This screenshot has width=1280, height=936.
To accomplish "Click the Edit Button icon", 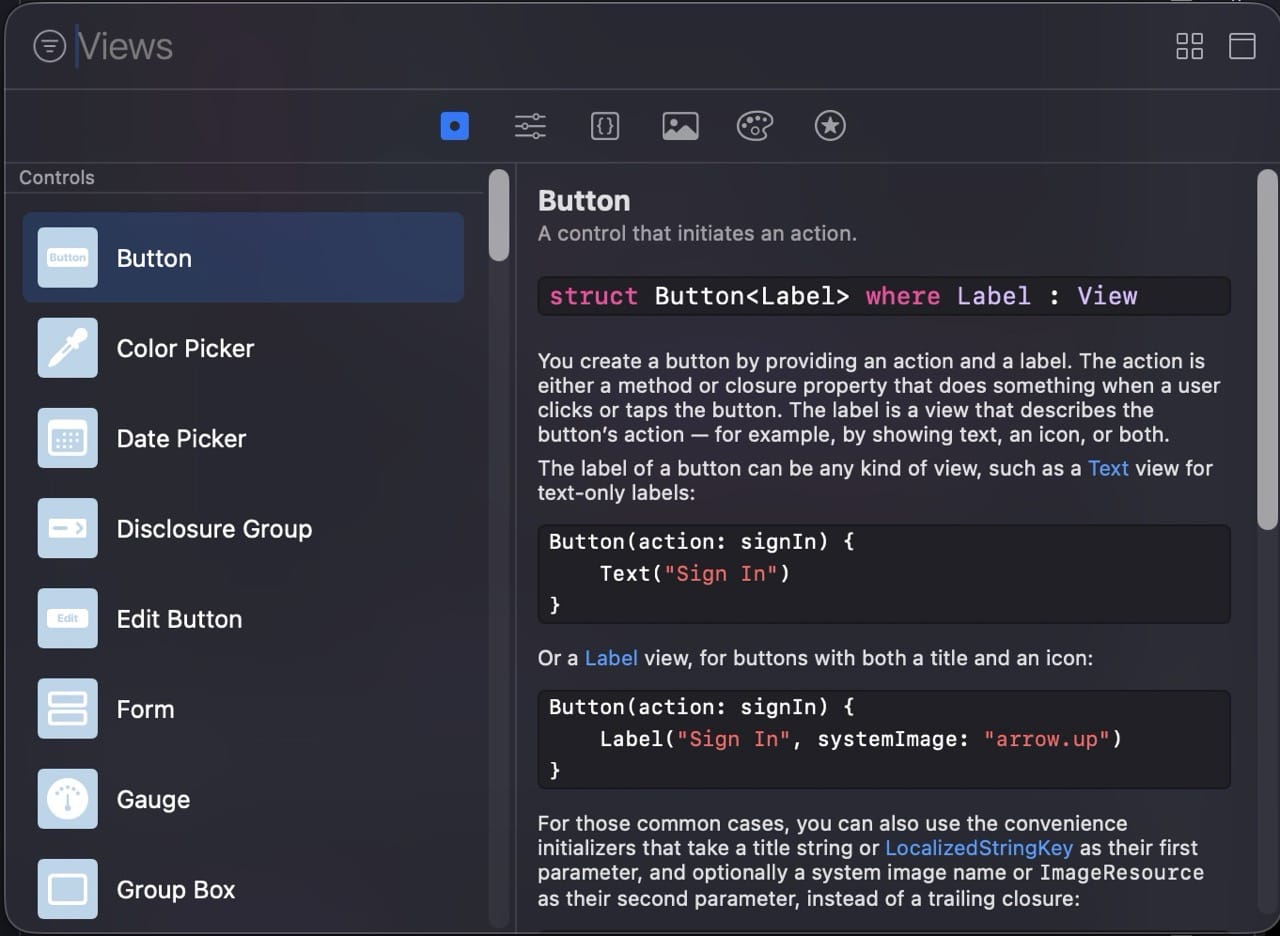I will pos(68,619).
